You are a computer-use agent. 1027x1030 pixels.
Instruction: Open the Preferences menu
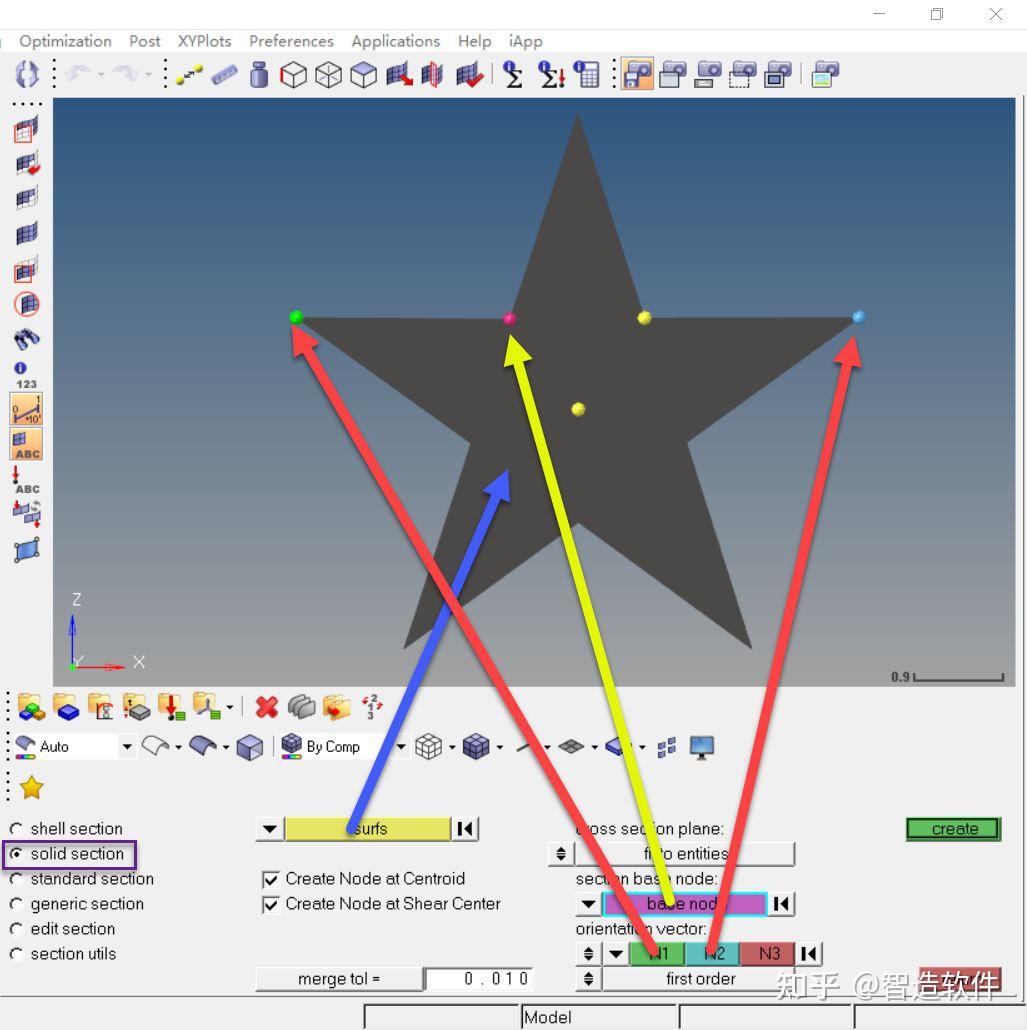pyautogui.click(x=291, y=41)
